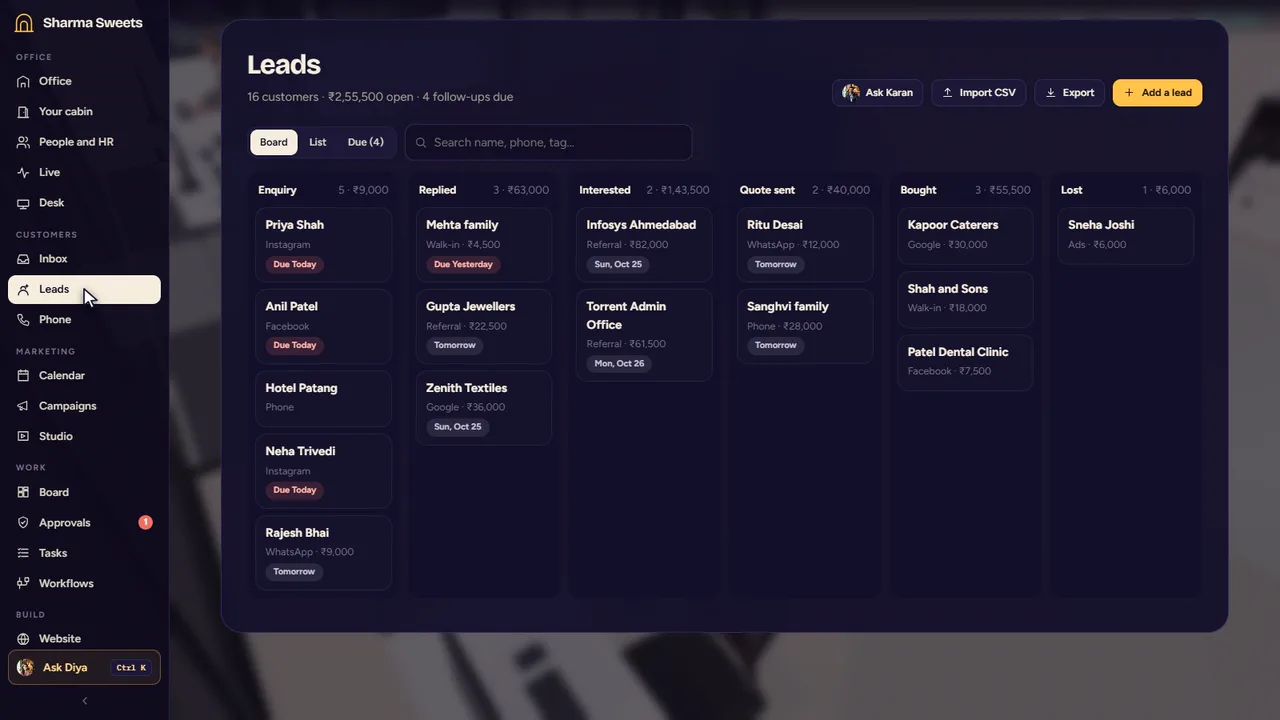This screenshot has height=720, width=1280.
Task: Open the Phone item
Action: tap(84, 320)
